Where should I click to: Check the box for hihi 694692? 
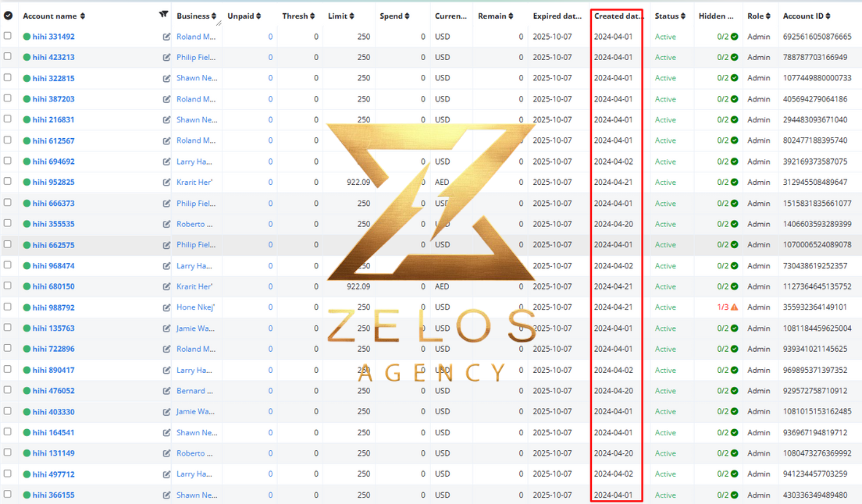pyautogui.click(x=7, y=160)
